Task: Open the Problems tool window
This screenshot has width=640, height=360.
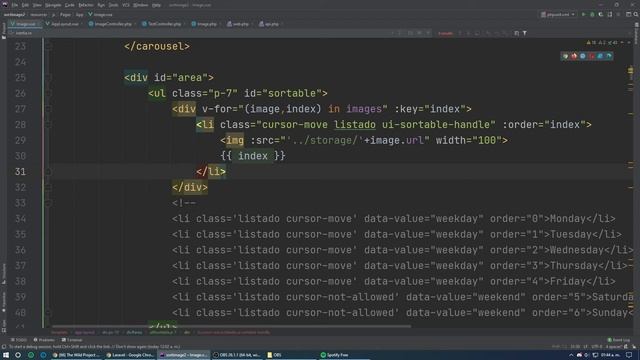Action: click(44, 340)
